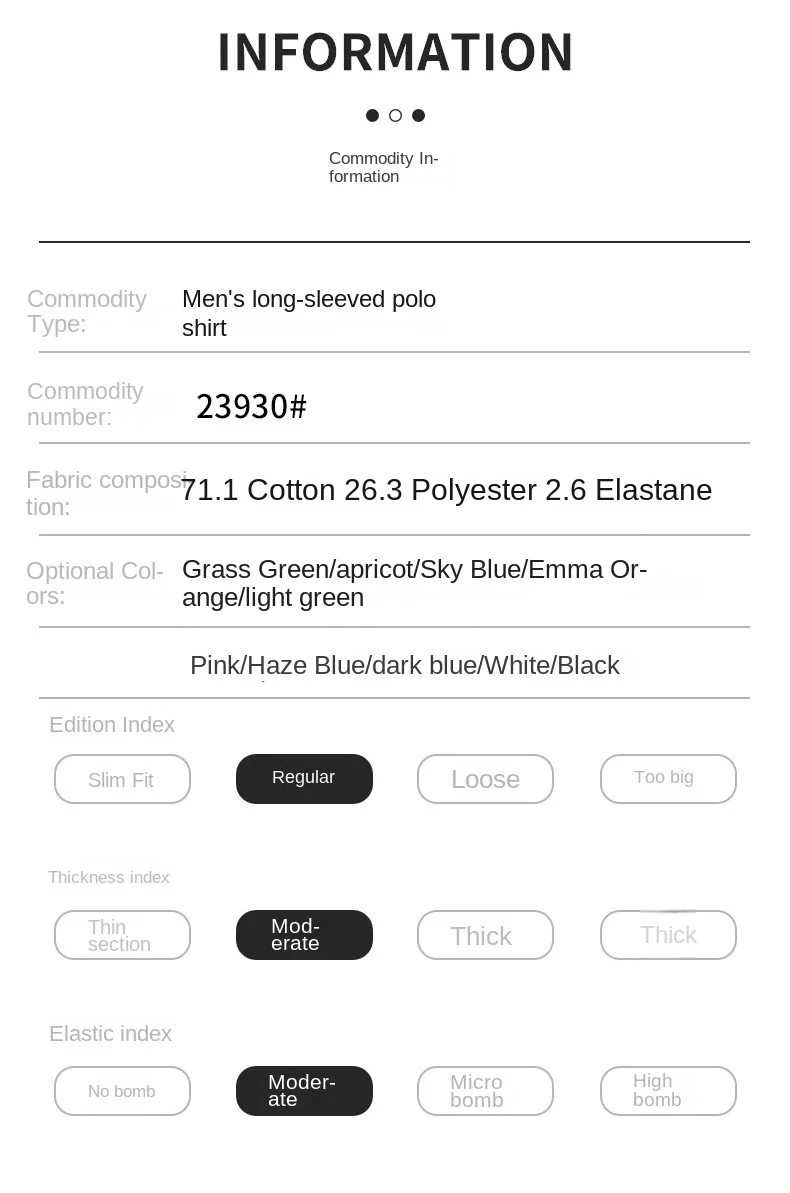This screenshot has height=1193, width=790.
Task: Click the Men's long-sleeved polo shirt text
Action: pyautogui.click(x=308, y=313)
